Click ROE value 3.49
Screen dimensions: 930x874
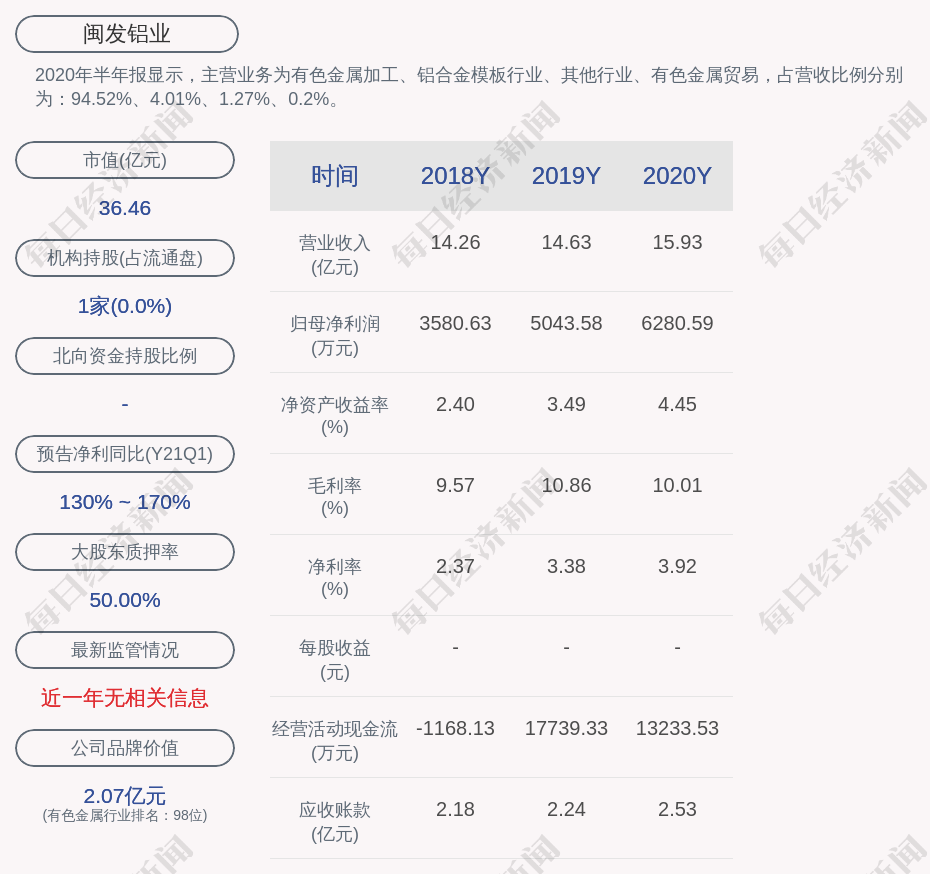pyautogui.click(x=566, y=404)
